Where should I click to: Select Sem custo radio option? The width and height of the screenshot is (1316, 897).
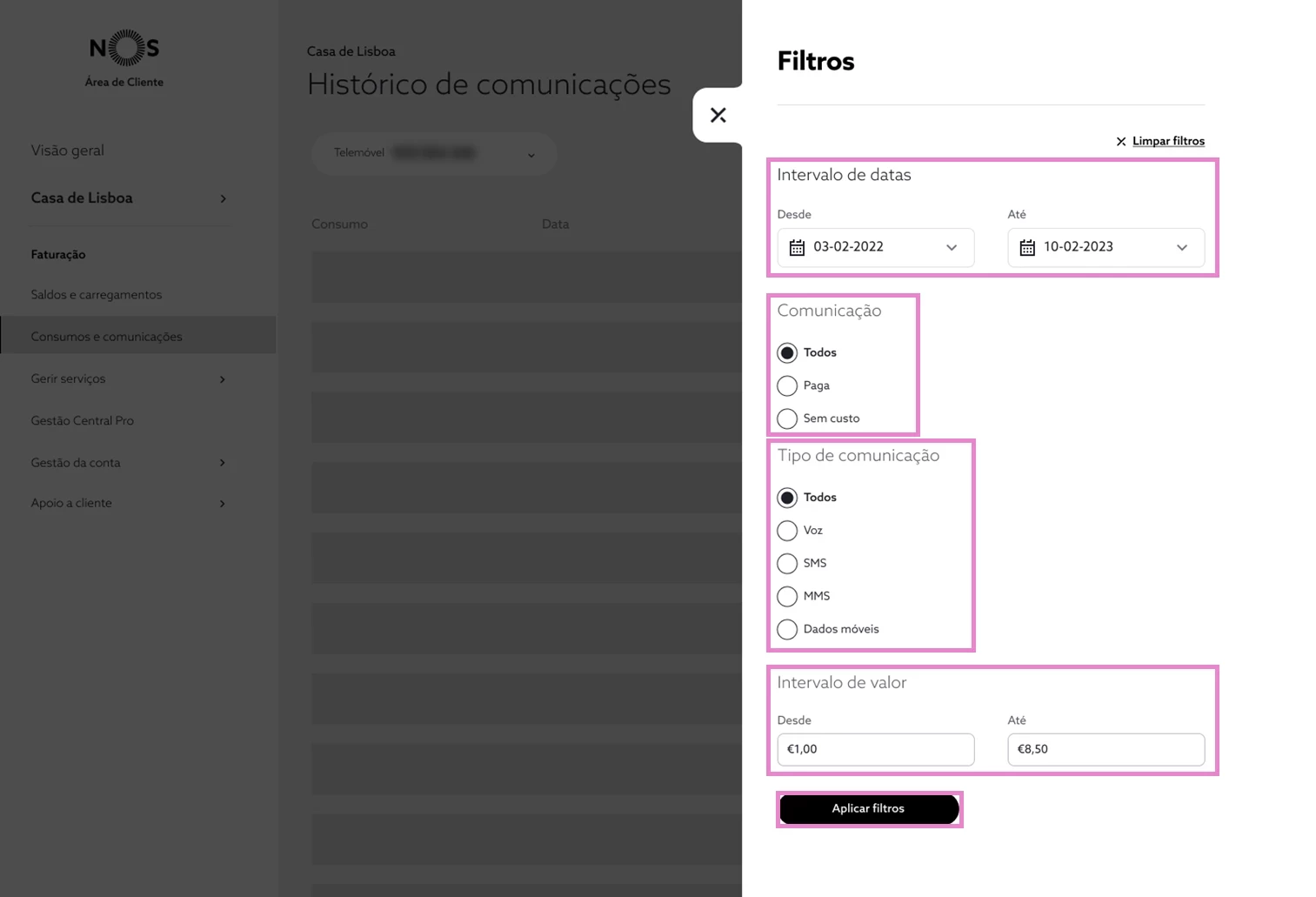click(x=787, y=418)
